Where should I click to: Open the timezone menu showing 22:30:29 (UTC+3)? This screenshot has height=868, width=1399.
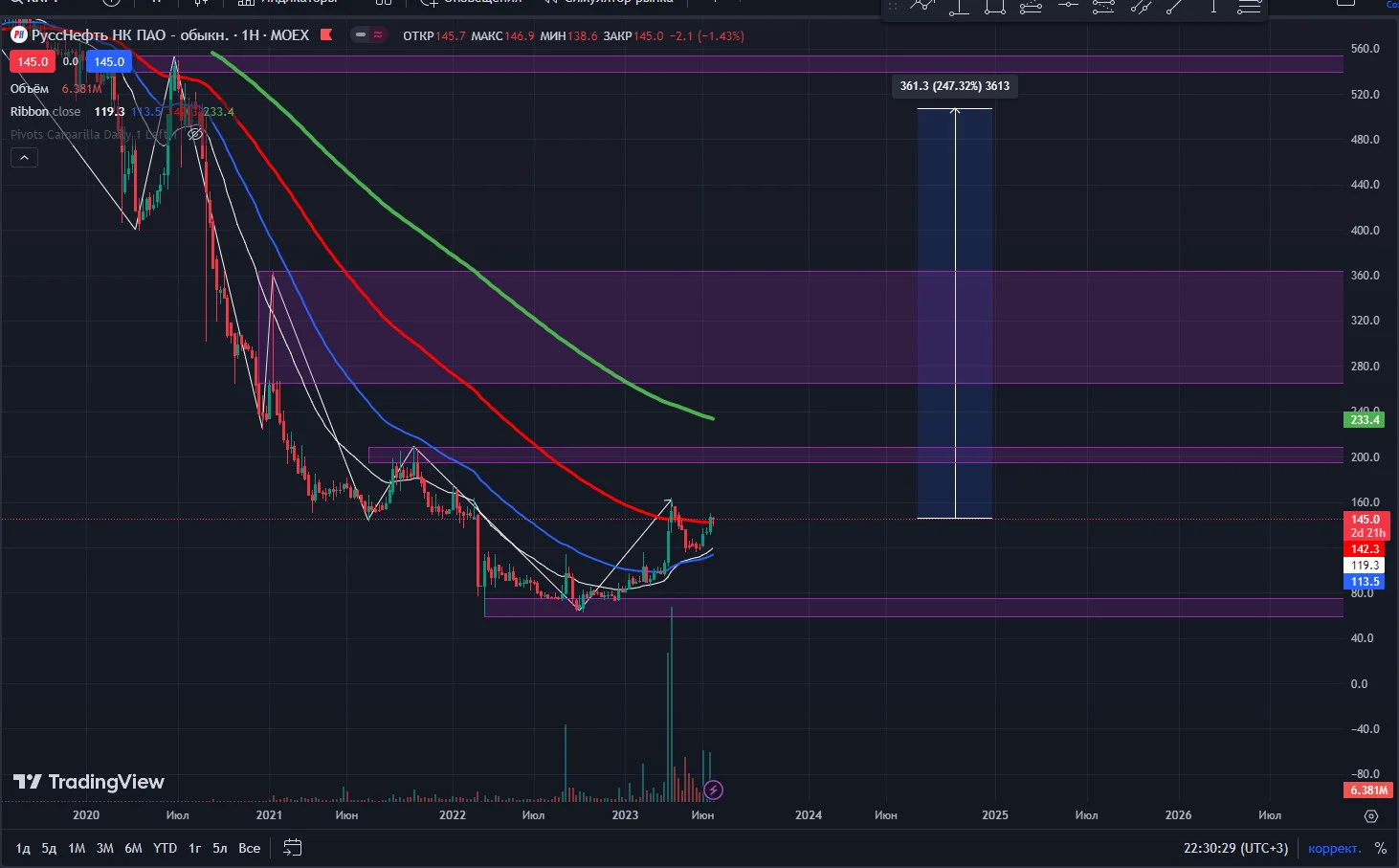1235,848
